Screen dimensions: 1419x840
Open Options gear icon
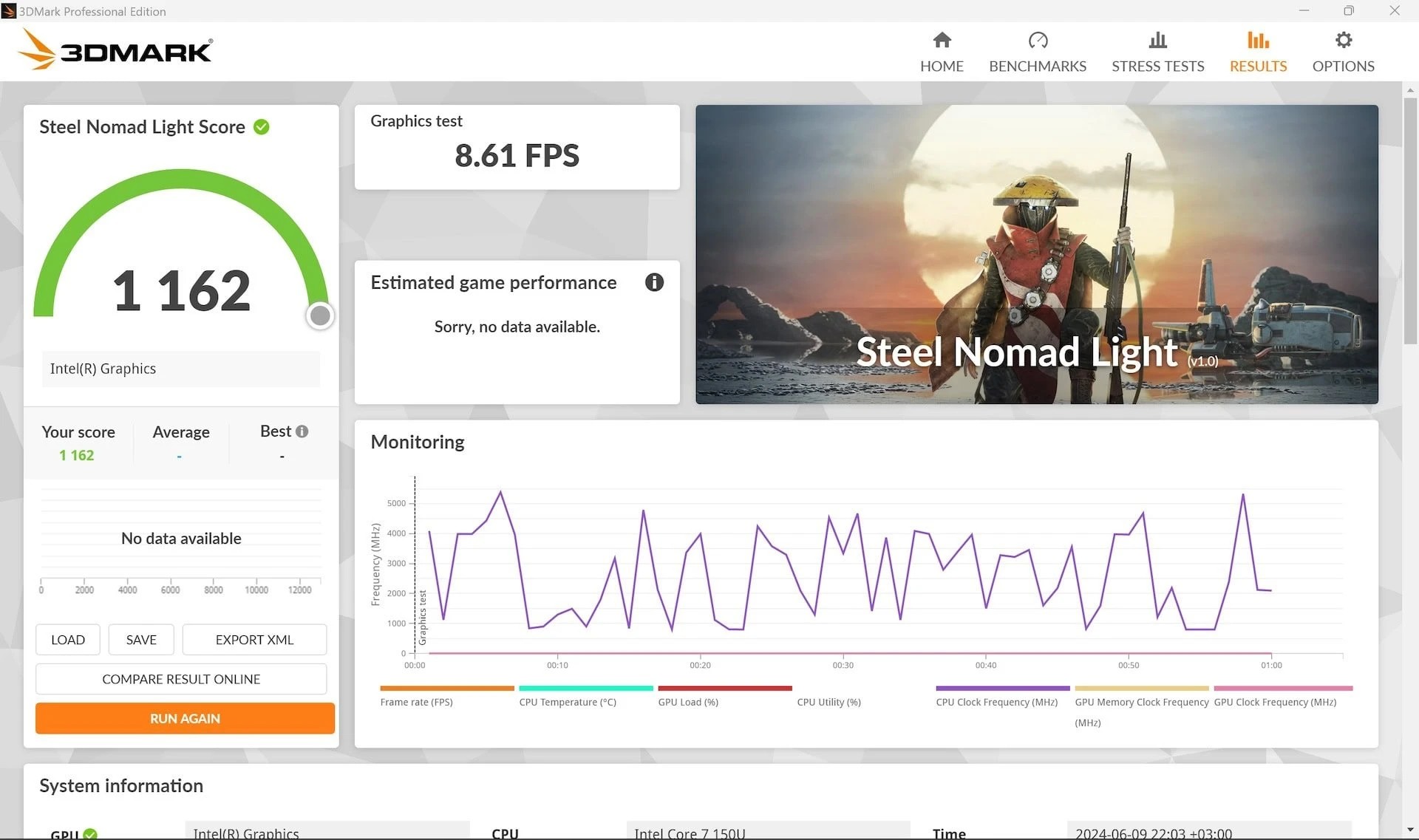(x=1343, y=40)
